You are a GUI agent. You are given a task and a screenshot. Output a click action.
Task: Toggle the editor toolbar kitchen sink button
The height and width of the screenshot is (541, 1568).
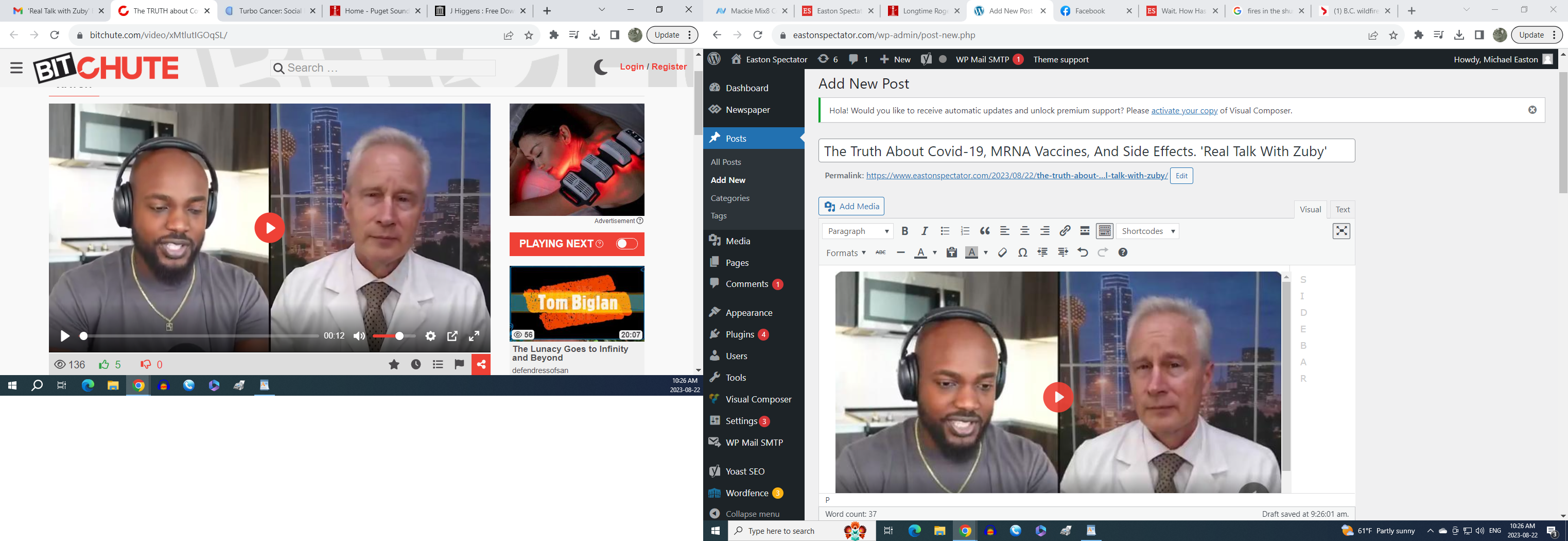click(1104, 231)
